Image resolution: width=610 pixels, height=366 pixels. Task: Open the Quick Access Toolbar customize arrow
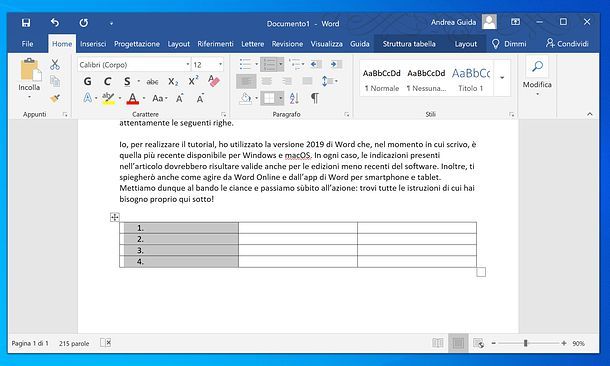[x=111, y=24]
